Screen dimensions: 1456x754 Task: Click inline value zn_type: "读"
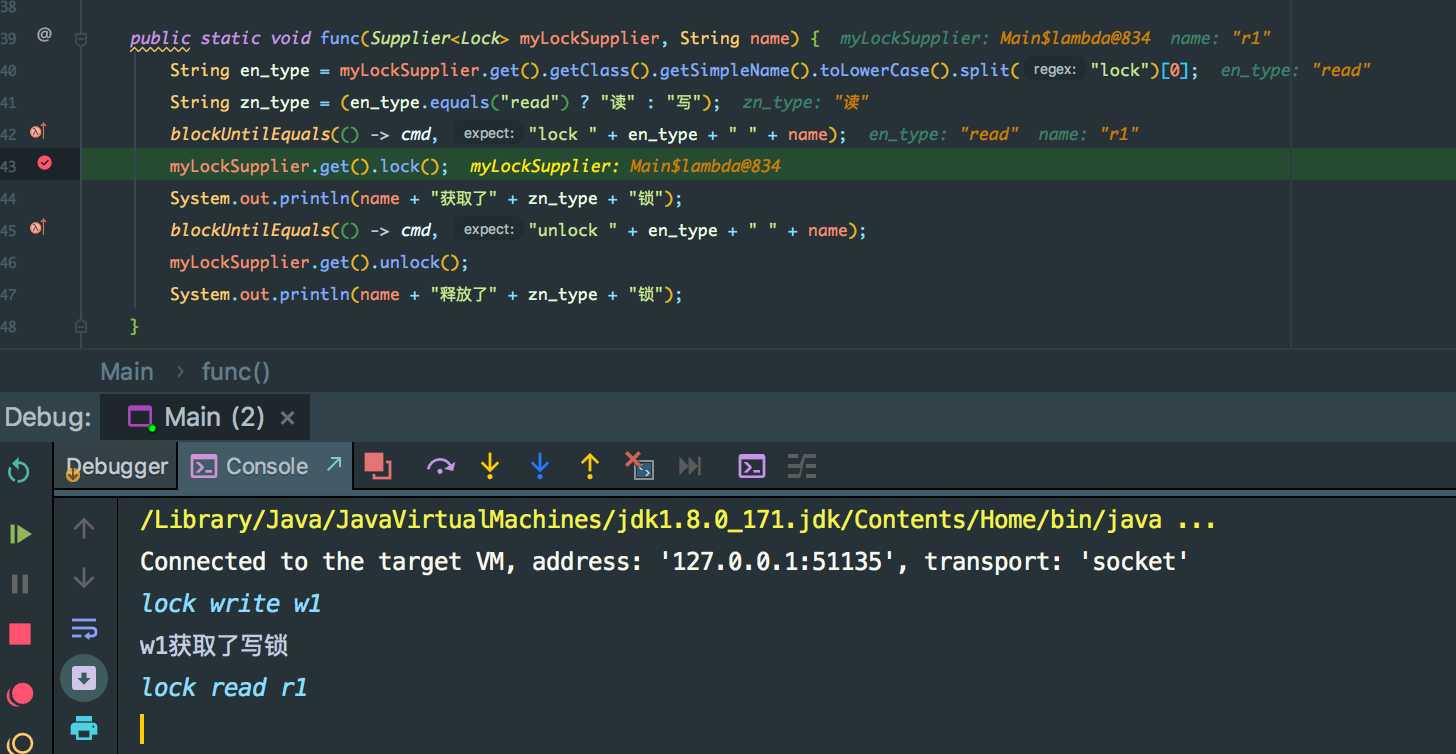(x=806, y=102)
